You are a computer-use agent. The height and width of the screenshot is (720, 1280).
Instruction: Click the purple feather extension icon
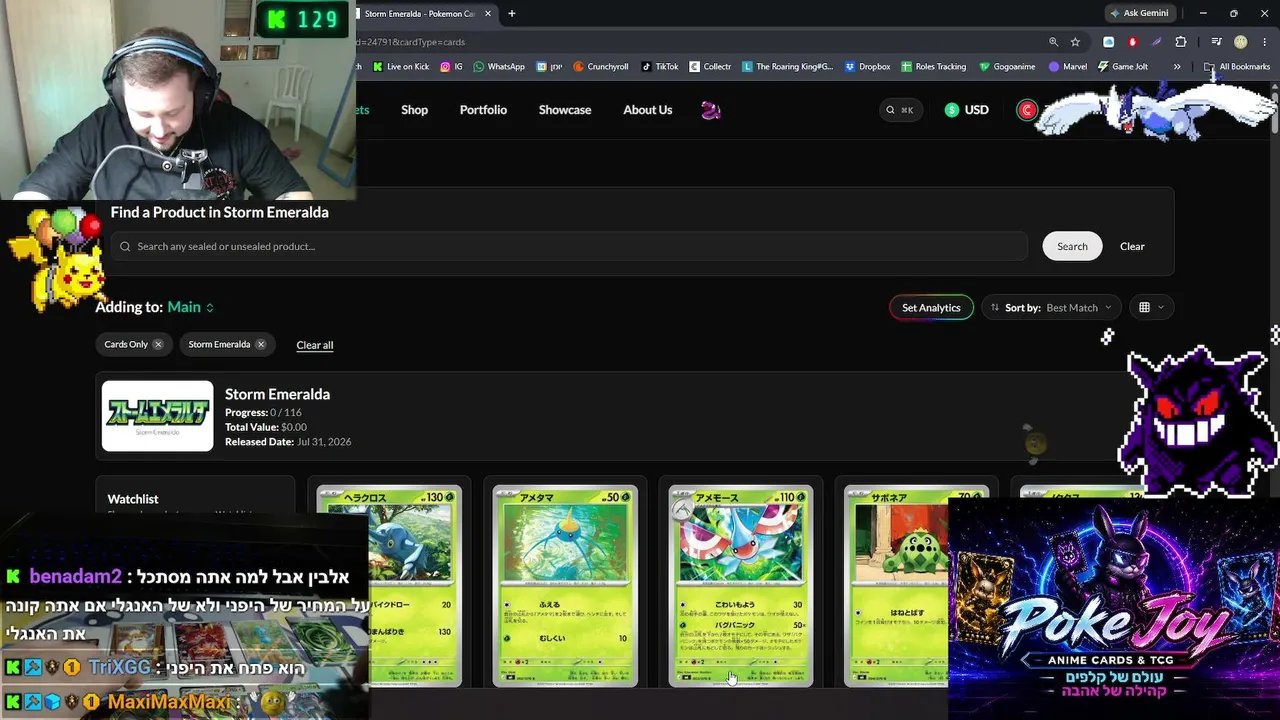click(1156, 42)
